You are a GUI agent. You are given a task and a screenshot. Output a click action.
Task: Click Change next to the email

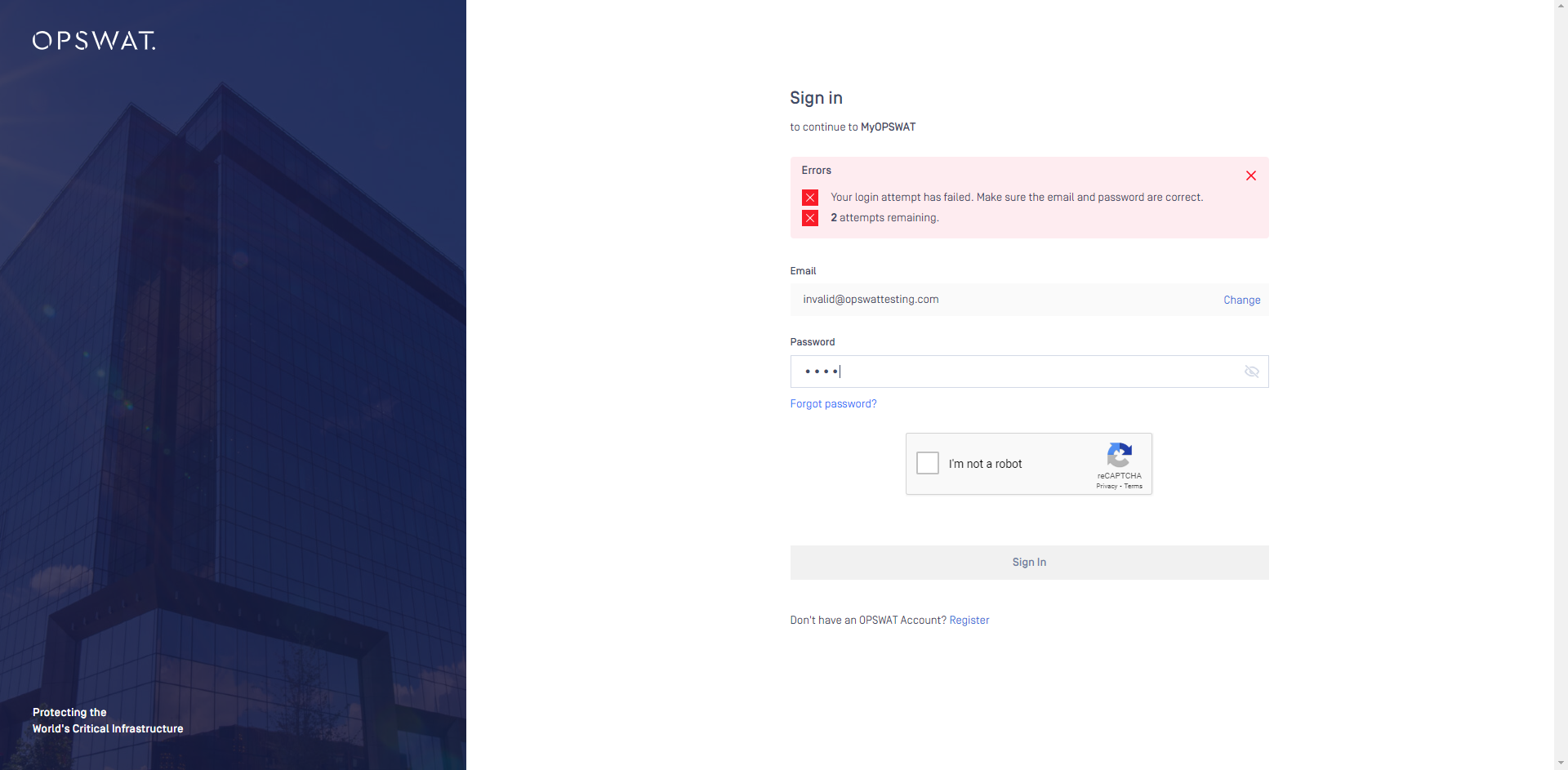(1241, 300)
